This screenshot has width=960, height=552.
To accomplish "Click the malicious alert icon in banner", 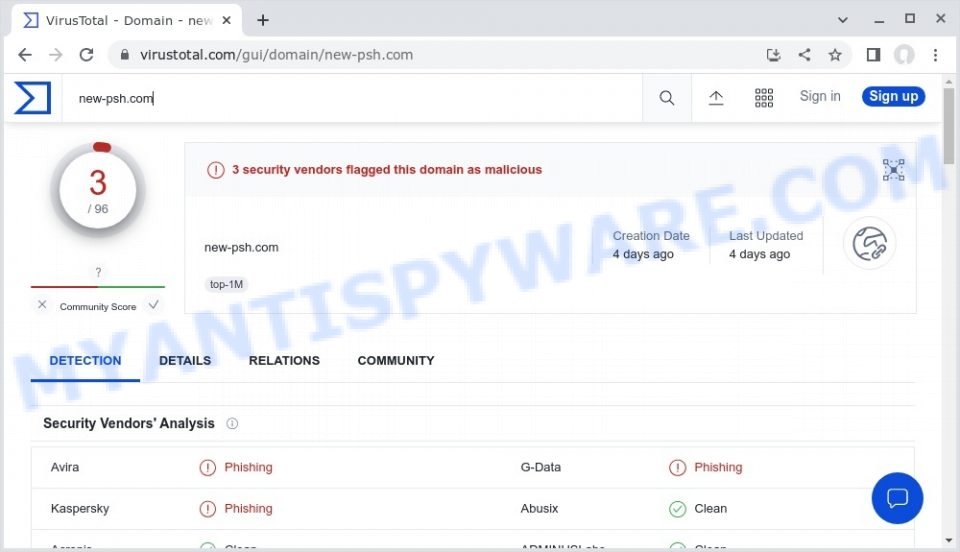I will pyautogui.click(x=216, y=170).
